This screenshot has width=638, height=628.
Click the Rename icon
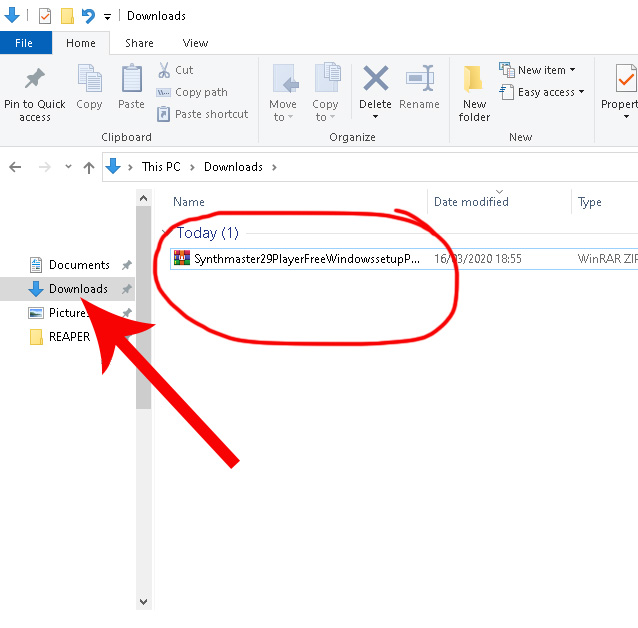coord(420,78)
